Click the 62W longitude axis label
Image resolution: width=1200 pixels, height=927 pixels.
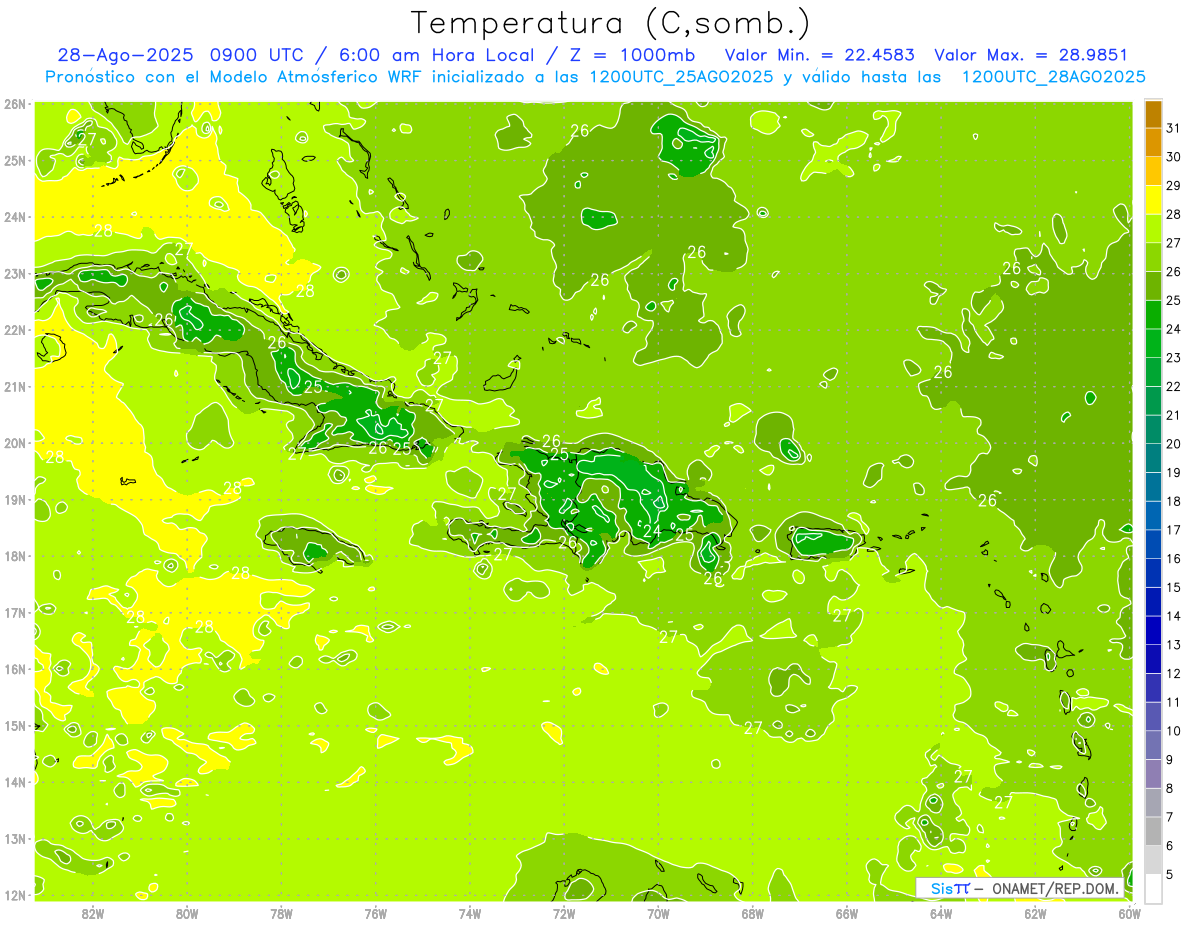(x=1035, y=913)
